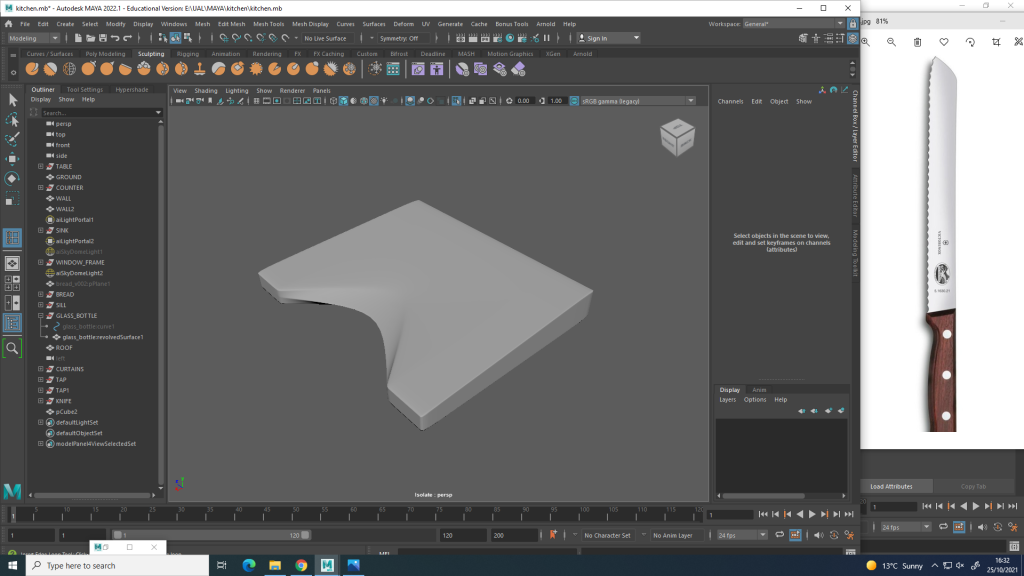This screenshot has width=1024, height=576.
Task: Open the Mesh Tools menu
Action: click(268, 23)
